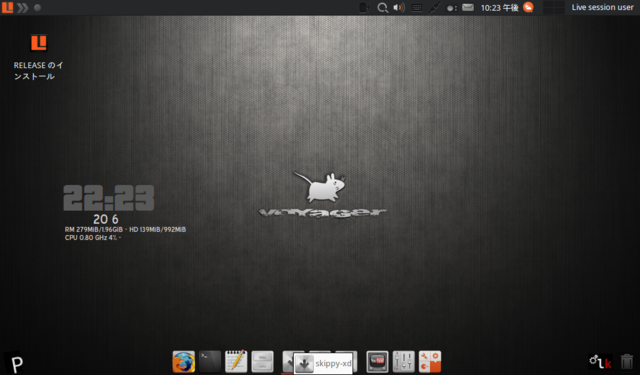
Task: Open the audio mixer sliders icon in dock
Action: coord(404,362)
